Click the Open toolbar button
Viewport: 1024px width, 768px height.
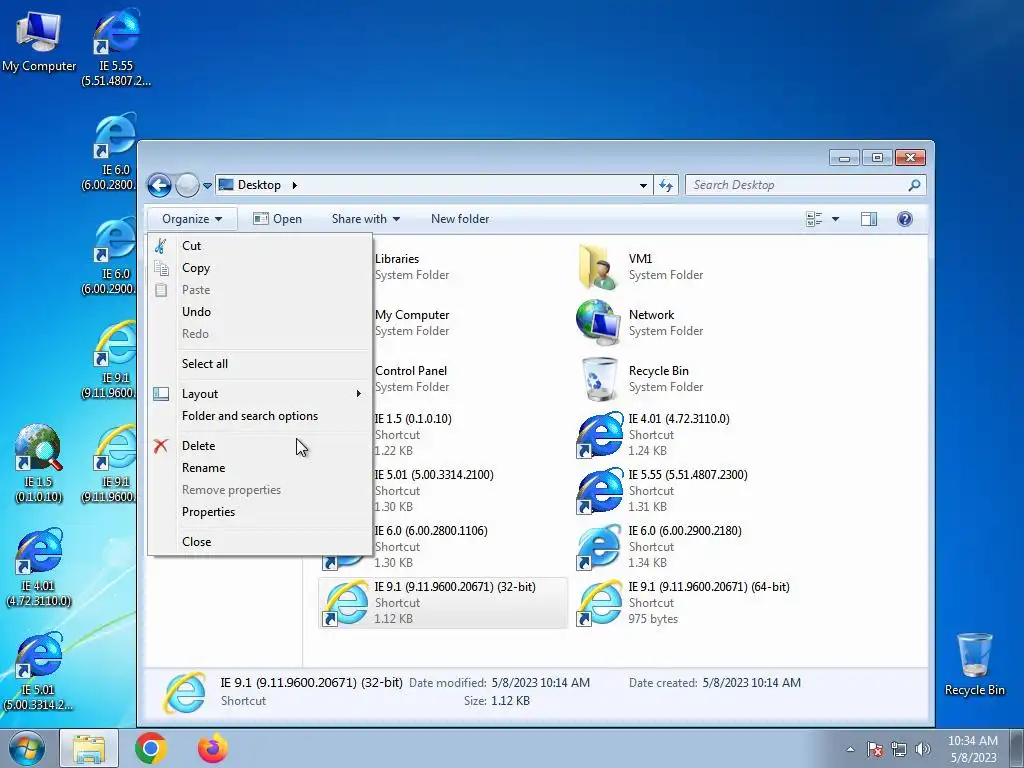coord(278,219)
